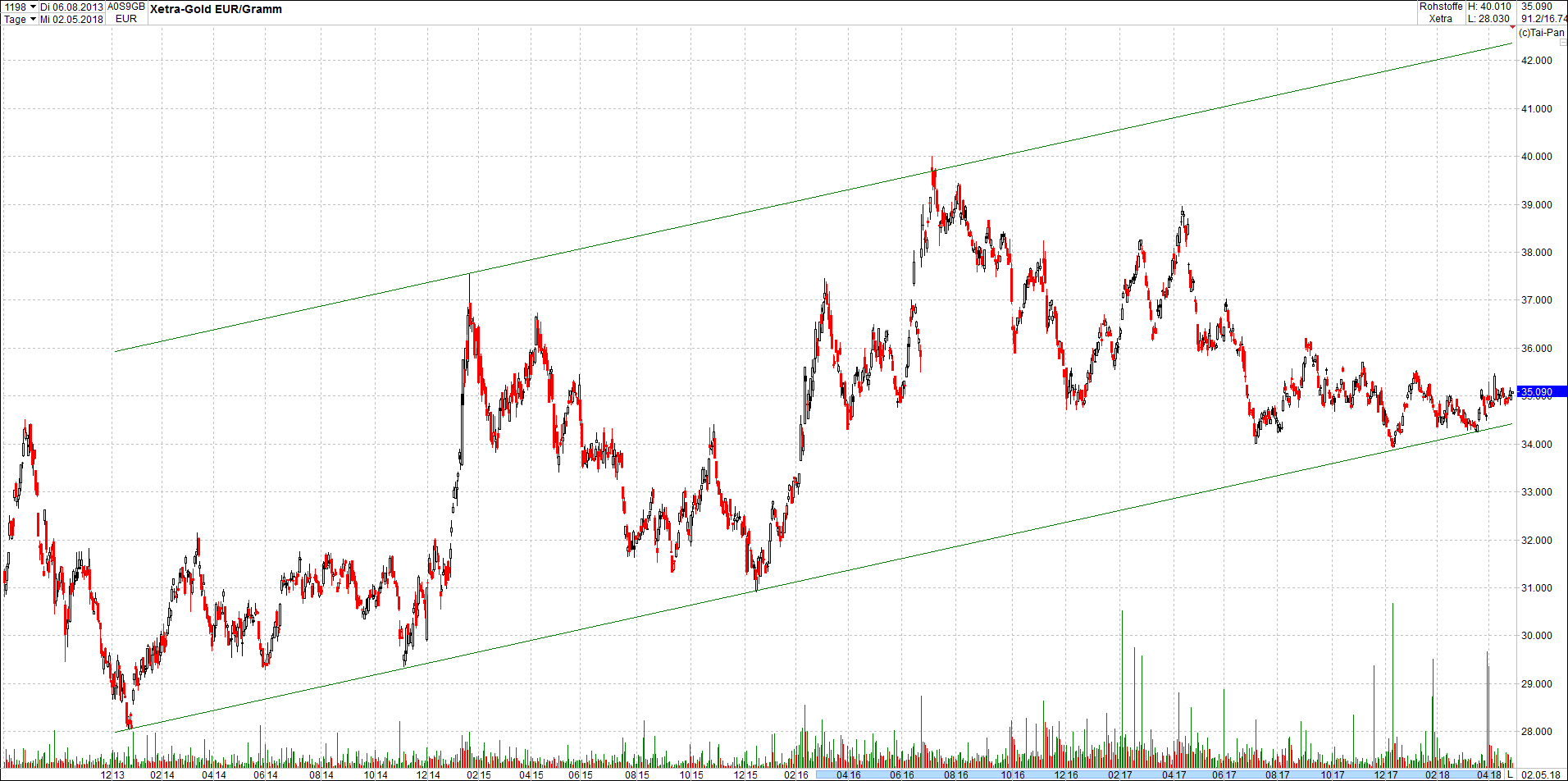Select the A0S9GB symbol code
This screenshot has height=781, width=1568.
[125, 6]
